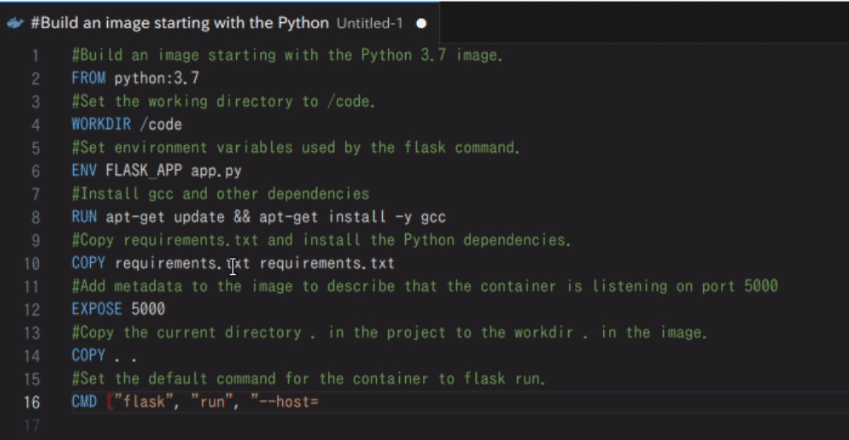Viewport: 849px width, 440px height.
Task: Click the "flask" string on line 16
Action: 143,402
